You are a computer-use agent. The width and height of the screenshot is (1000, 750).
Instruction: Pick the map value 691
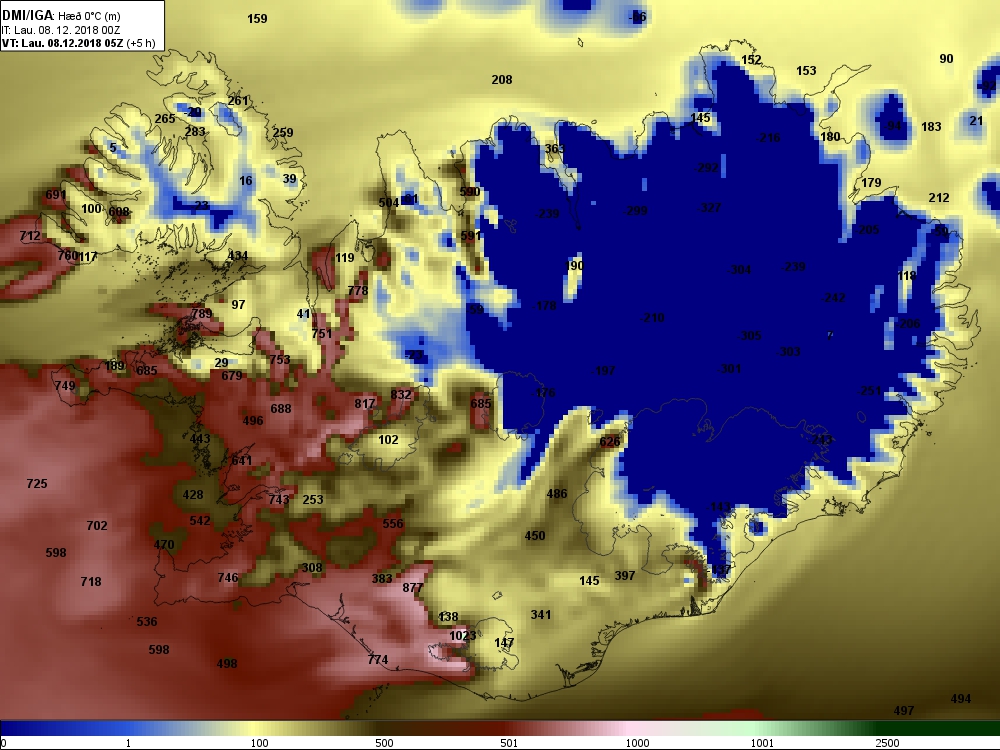pyautogui.click(x=55, y=195)
